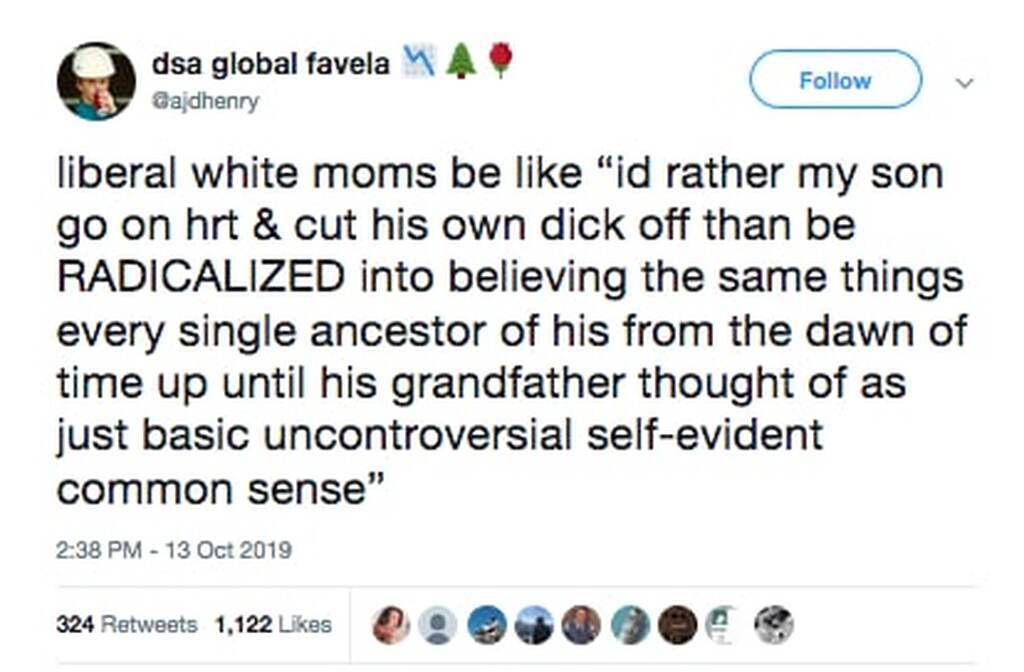Click the fourth liker avatar with mountain scene
This screenshot has width=1024, height=672.
(x=533, y=625)
